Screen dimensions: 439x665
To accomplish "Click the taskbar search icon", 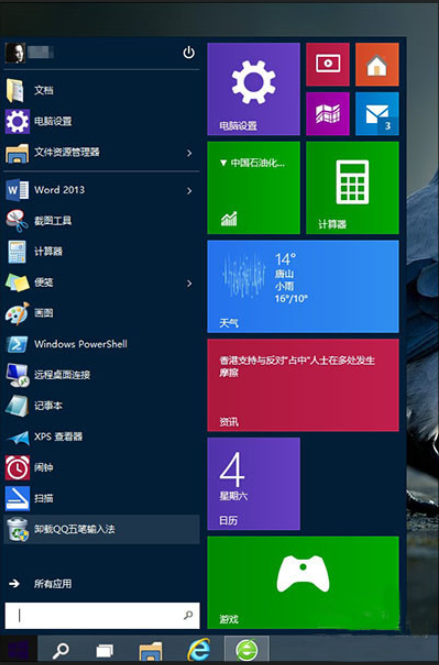I will click(x=61, y=649).
